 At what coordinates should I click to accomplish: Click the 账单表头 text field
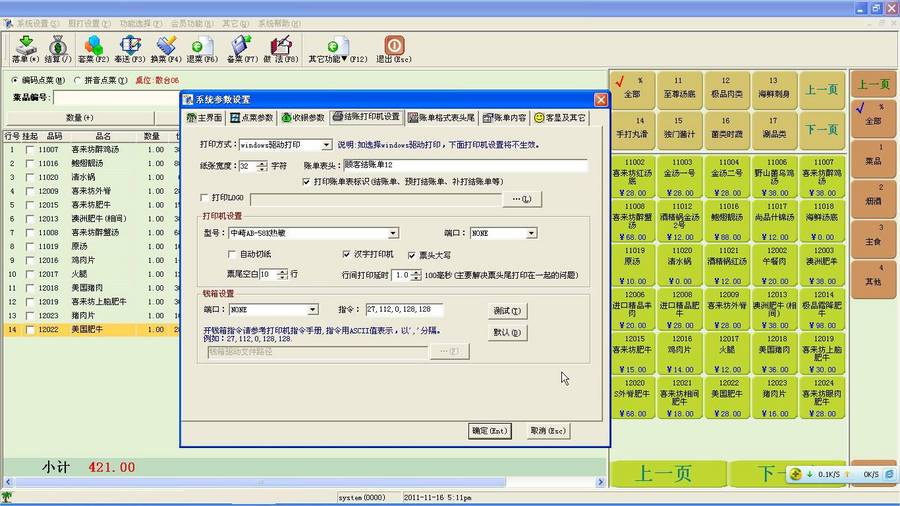(464, 166)
